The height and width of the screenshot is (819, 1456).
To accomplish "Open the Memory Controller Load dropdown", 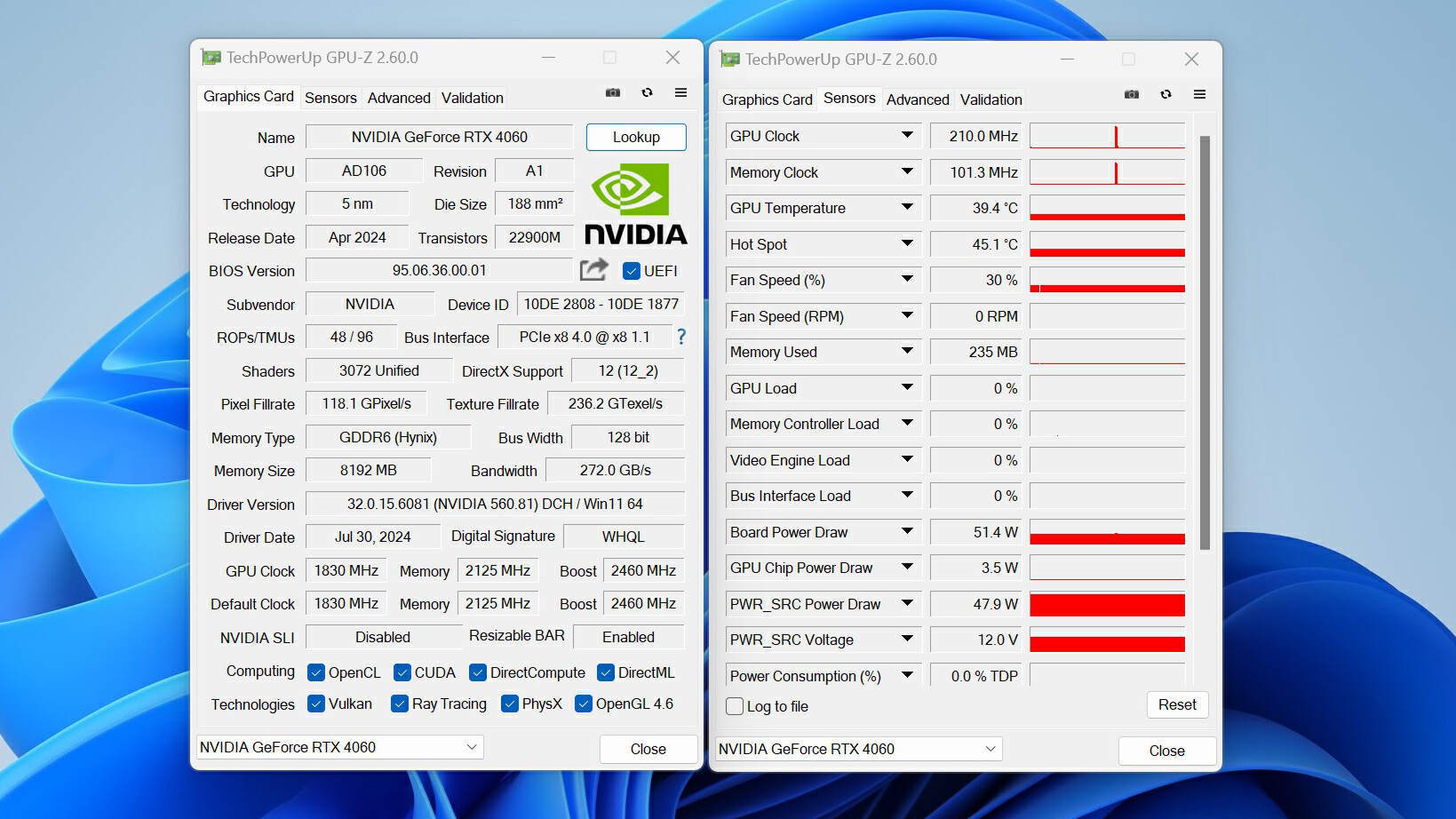I will [x=907, y=424].
